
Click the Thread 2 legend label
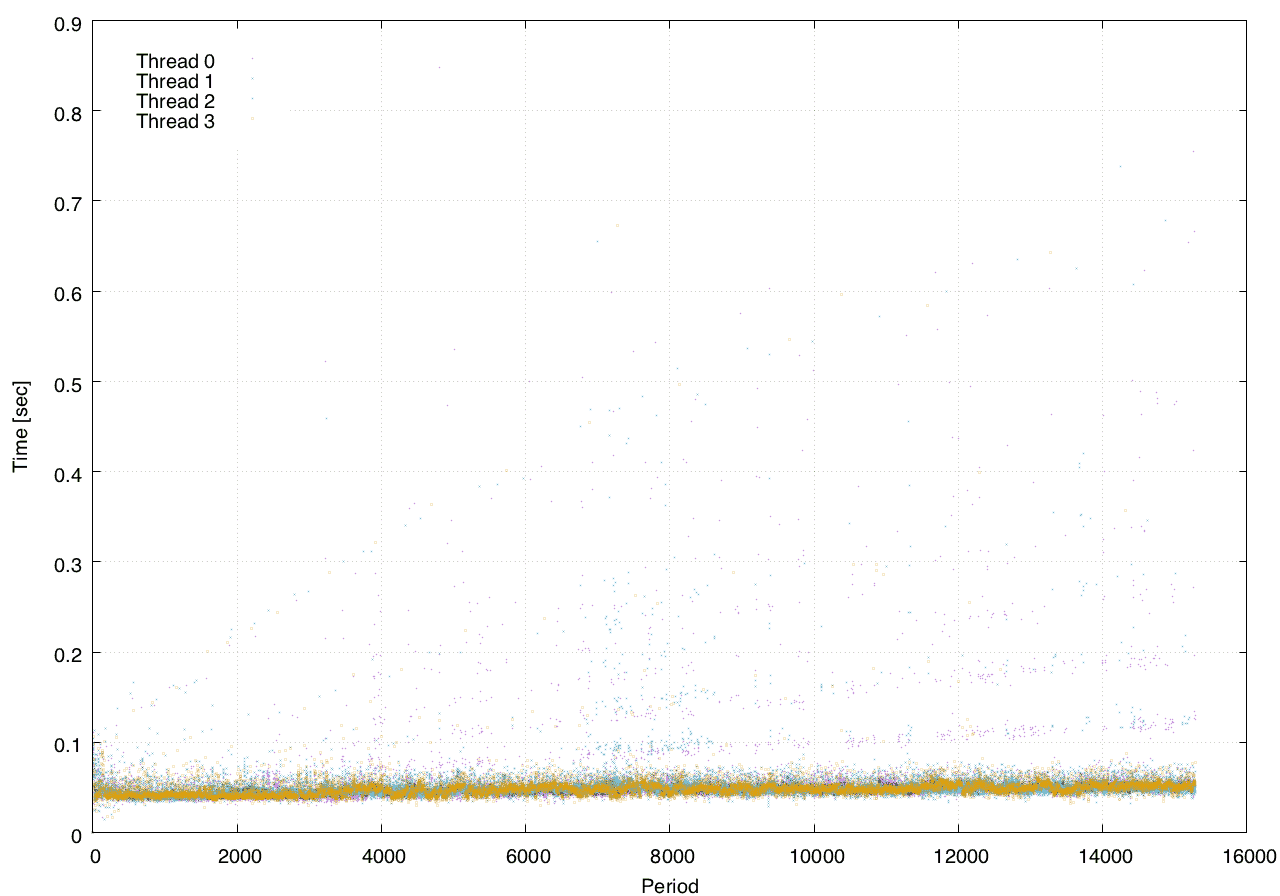pos(175,102)
